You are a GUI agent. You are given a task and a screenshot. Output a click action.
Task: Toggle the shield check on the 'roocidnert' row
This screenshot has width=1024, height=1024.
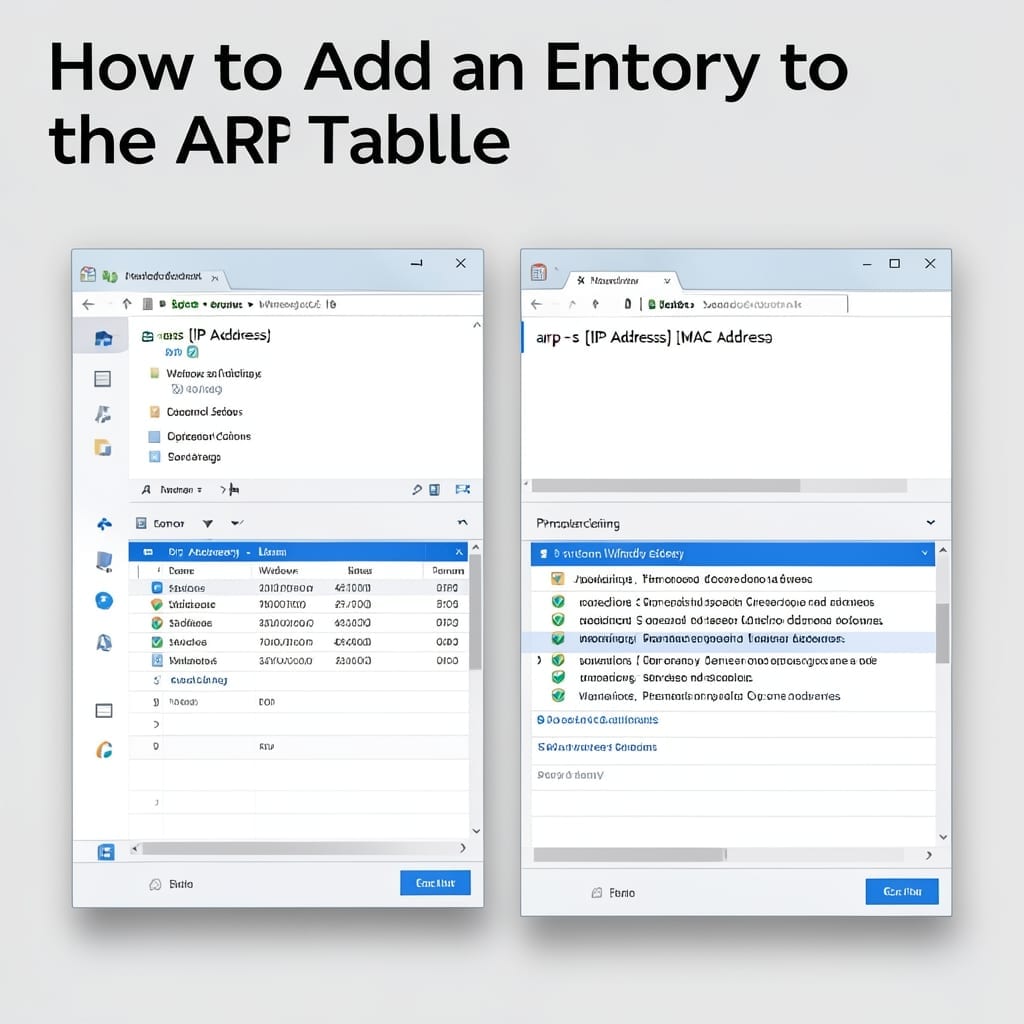tap(558, 620)
